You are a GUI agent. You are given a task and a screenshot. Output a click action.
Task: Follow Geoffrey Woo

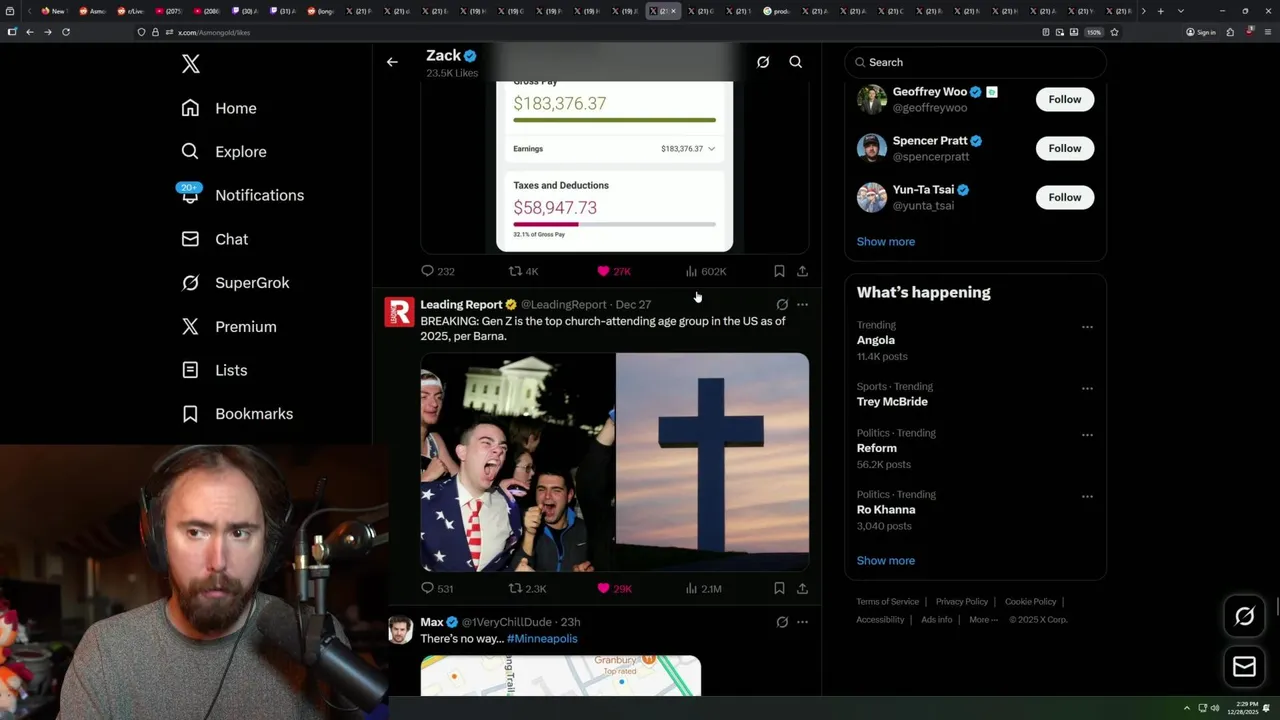coord(1065,99)
